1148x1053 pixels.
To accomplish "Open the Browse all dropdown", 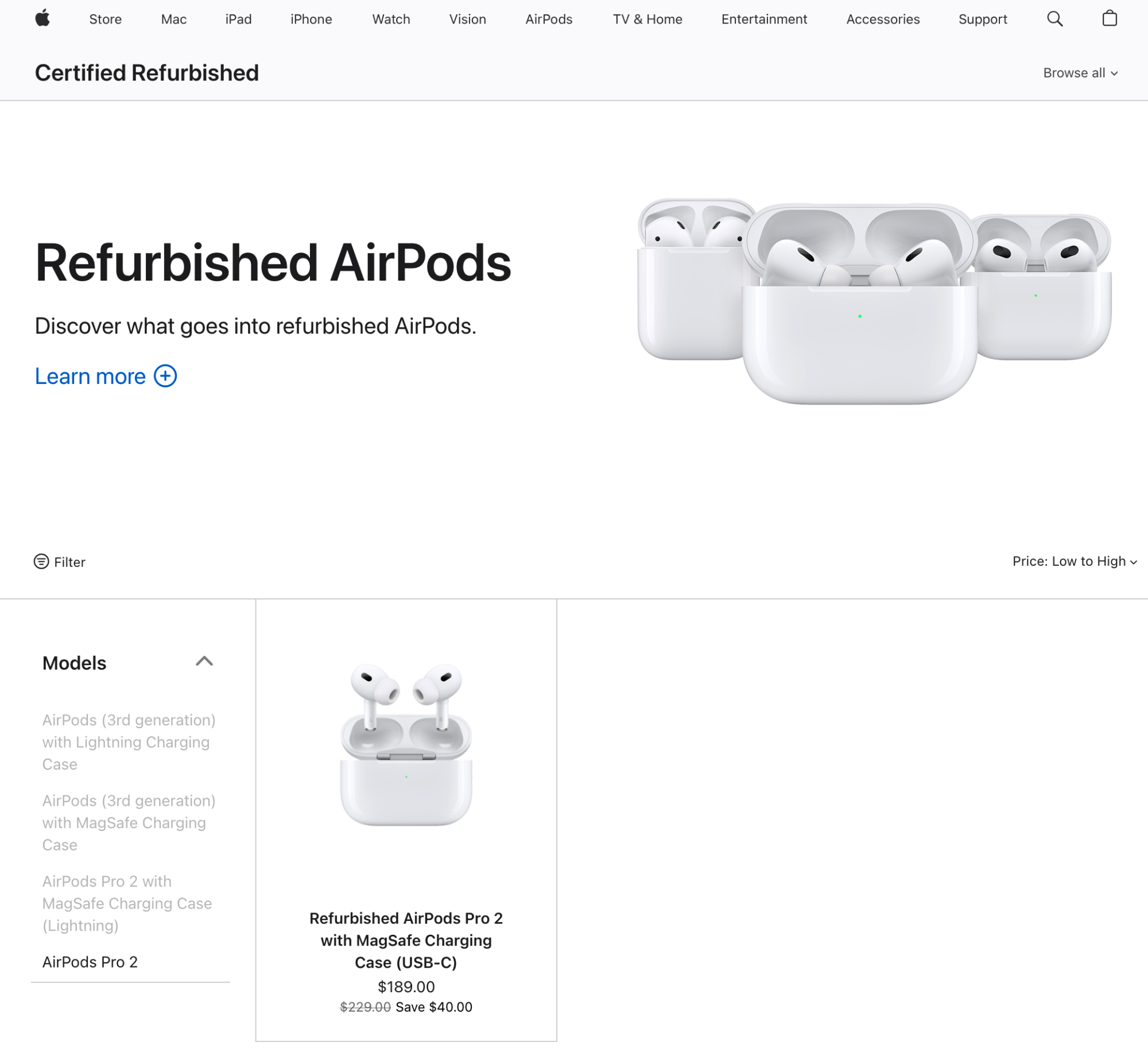I will pos(1079,73).
